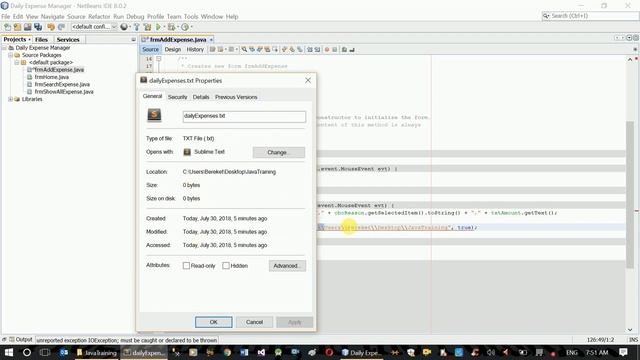The width and height of the screenshot is (640, 360).
Task: Click the browser globe icon in toolbar
Action: tap(124, 27)
